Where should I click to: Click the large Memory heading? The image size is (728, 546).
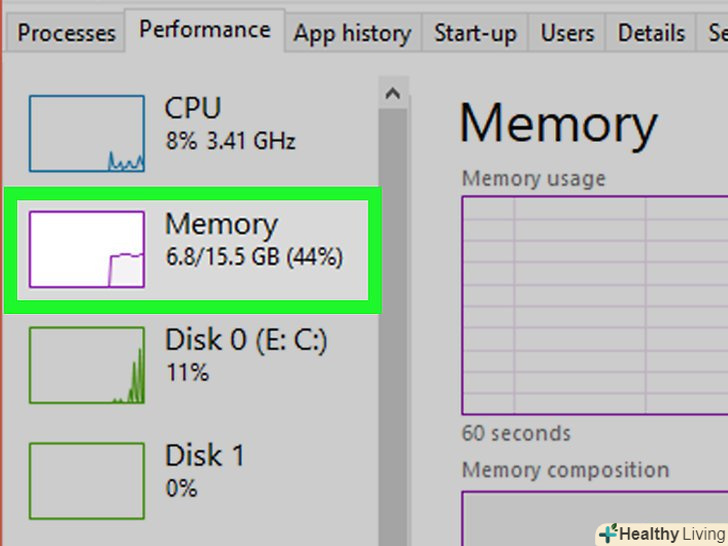tap(558, 125)
